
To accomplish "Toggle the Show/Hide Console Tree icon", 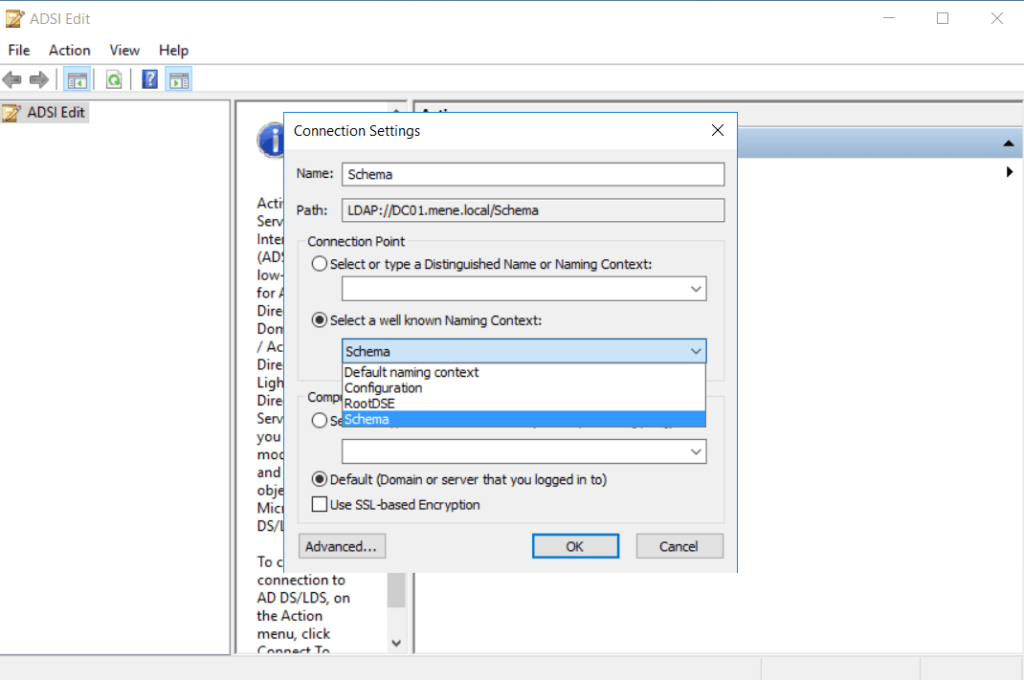I will (77, 80).
